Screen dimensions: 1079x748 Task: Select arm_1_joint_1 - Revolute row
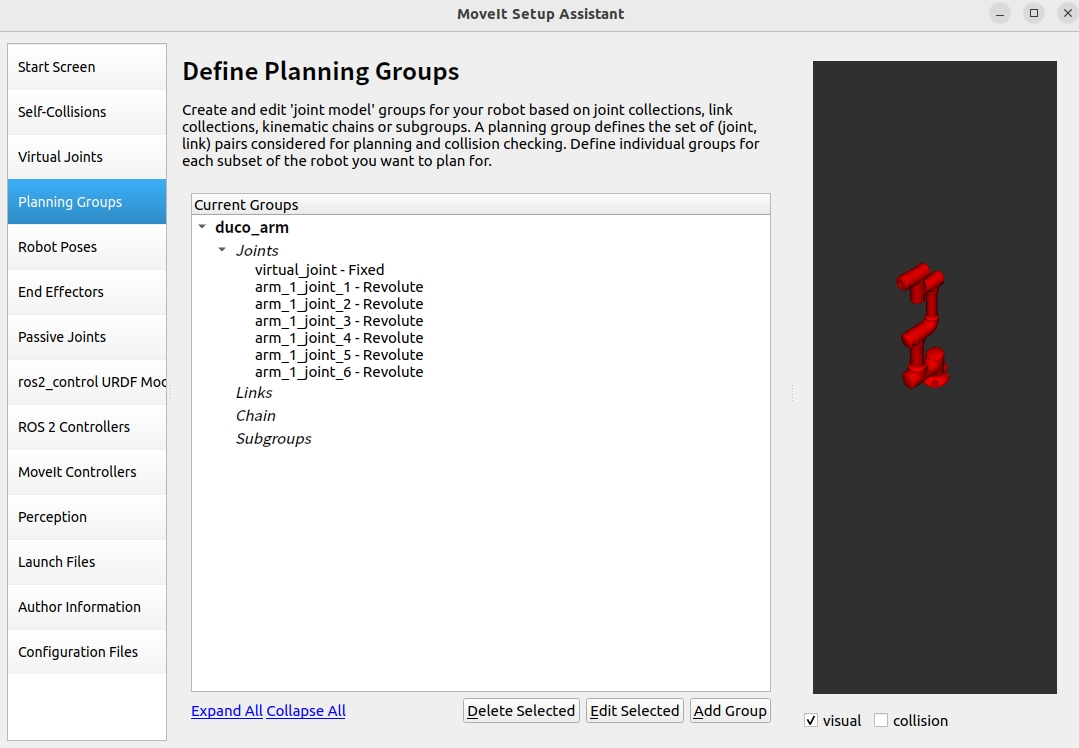(339, 287)
